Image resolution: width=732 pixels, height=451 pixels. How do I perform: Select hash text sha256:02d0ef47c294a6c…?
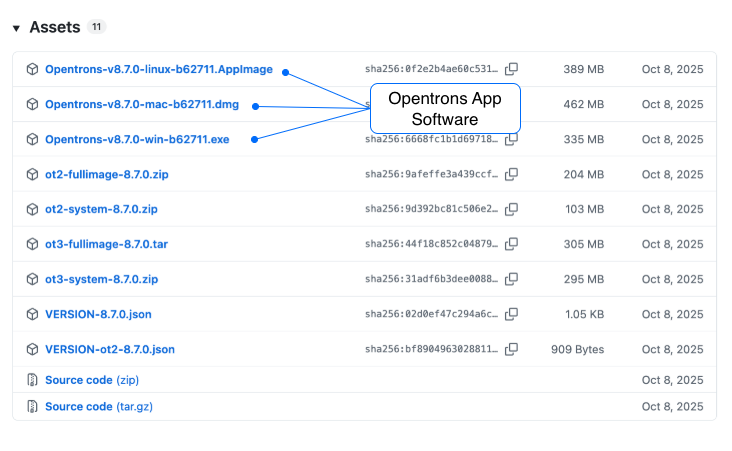pyautogui.click(x=432, y=314)
